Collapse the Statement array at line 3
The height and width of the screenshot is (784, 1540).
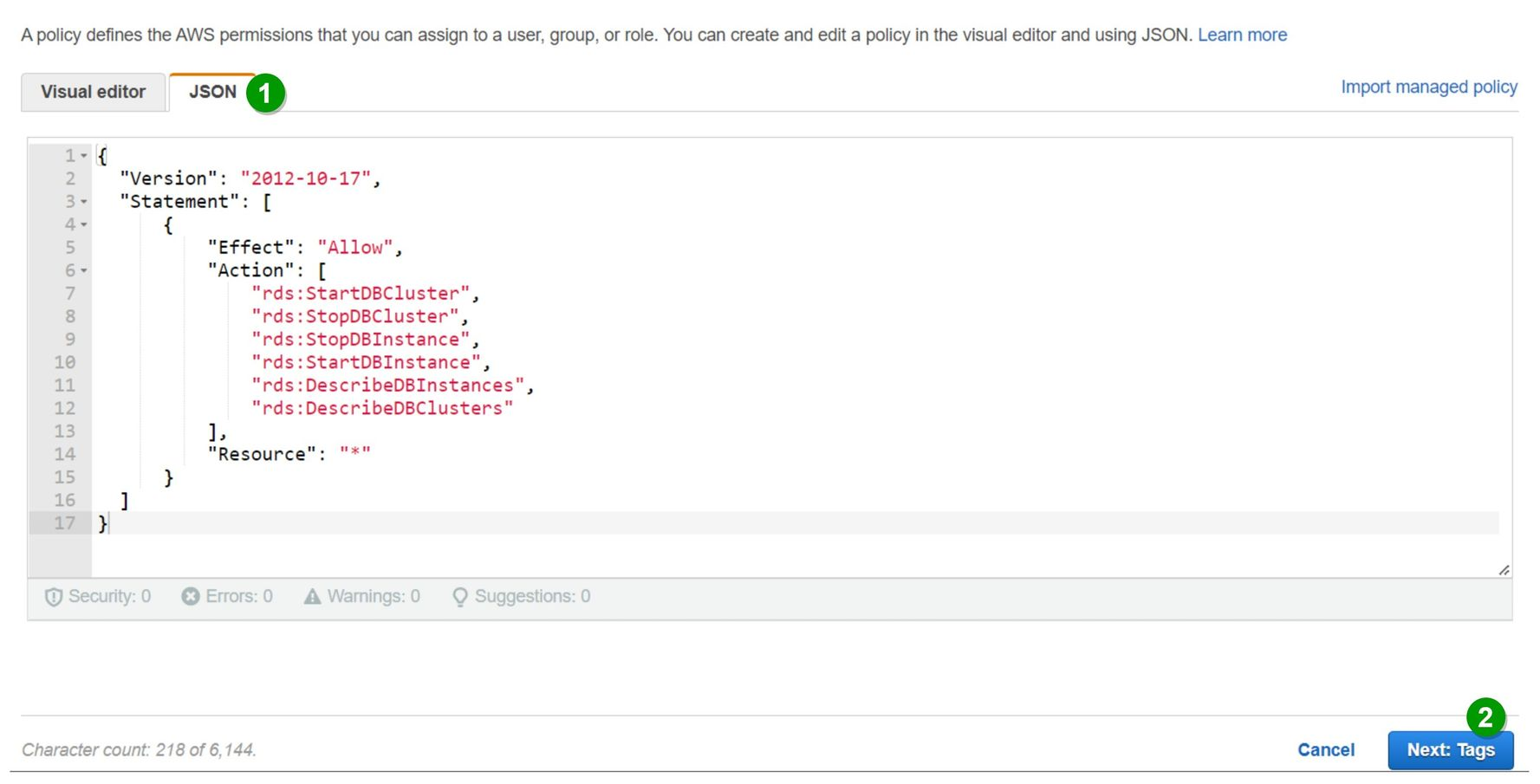(84, 202)
